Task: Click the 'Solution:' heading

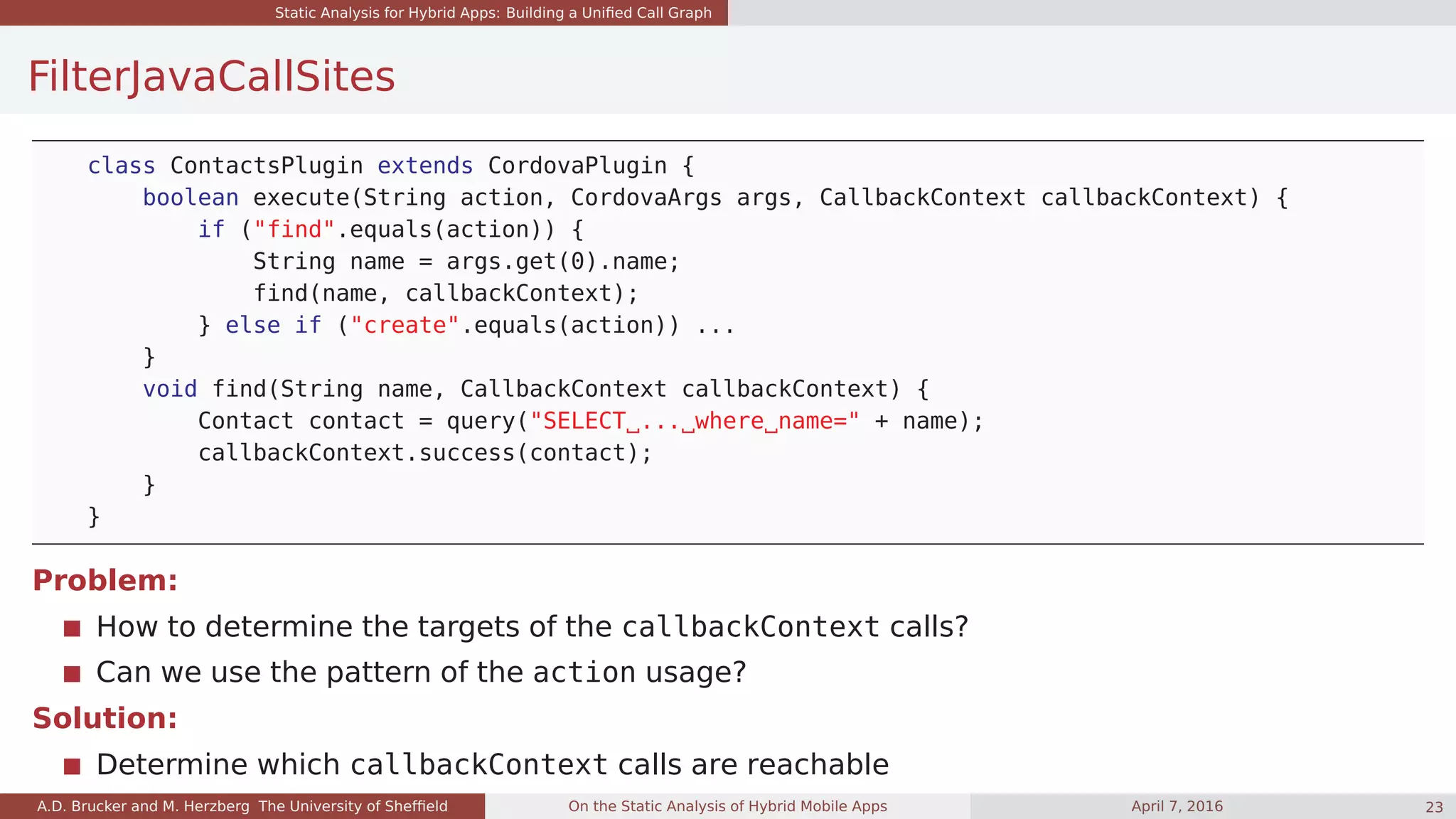Action: [105, 718]
